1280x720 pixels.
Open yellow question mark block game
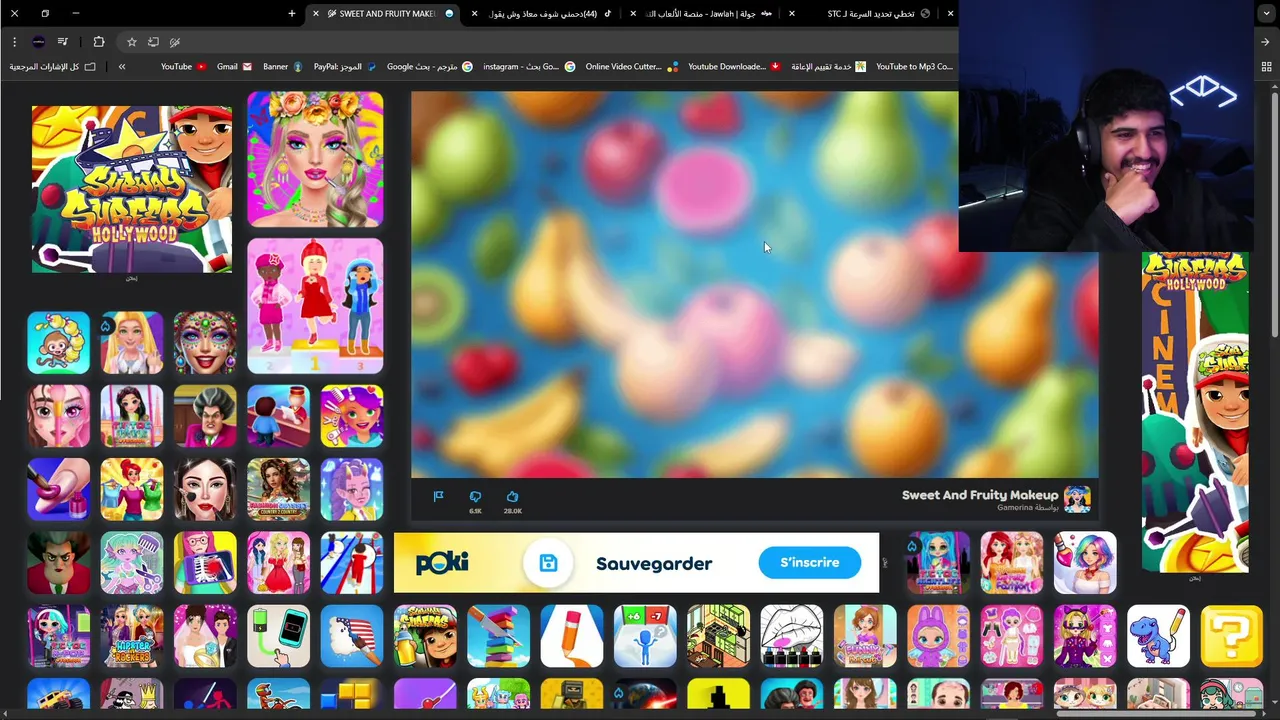pos(1232,636)
